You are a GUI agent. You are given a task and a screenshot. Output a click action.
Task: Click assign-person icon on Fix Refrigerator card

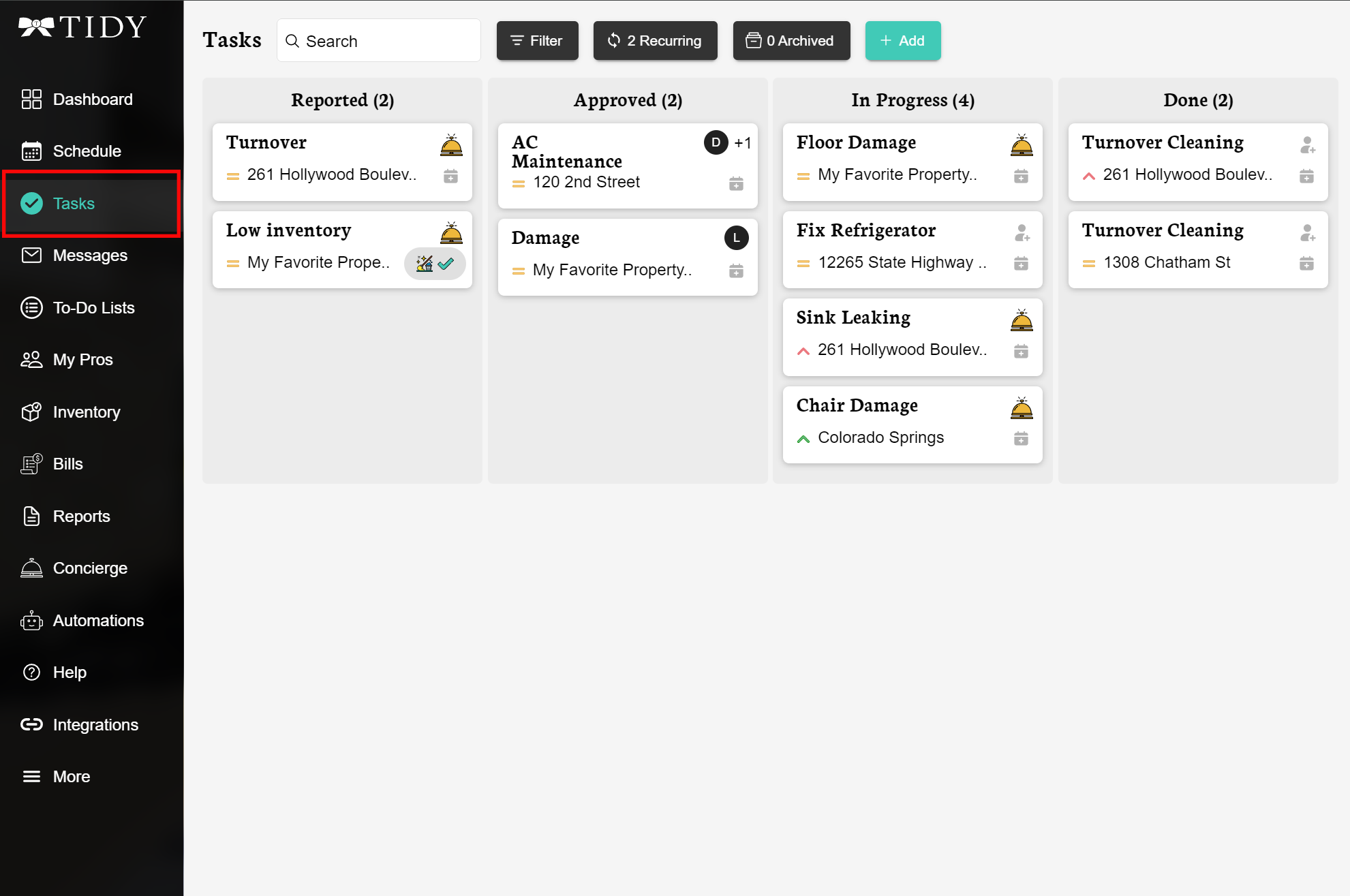[1022, 233]
